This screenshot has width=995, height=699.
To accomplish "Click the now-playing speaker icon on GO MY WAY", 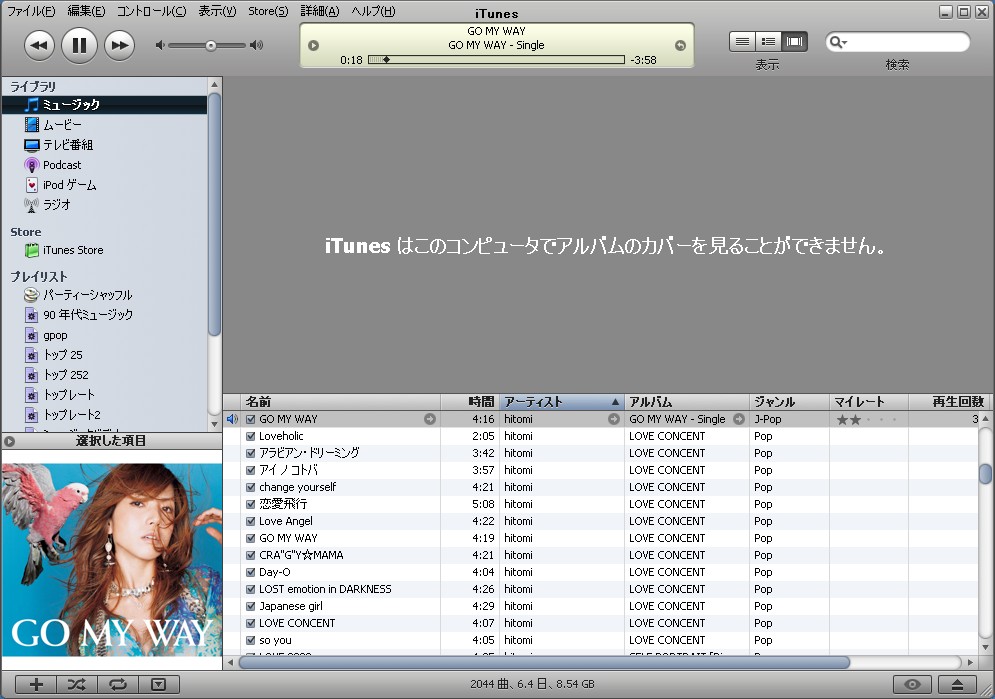I will coord(232,419).
